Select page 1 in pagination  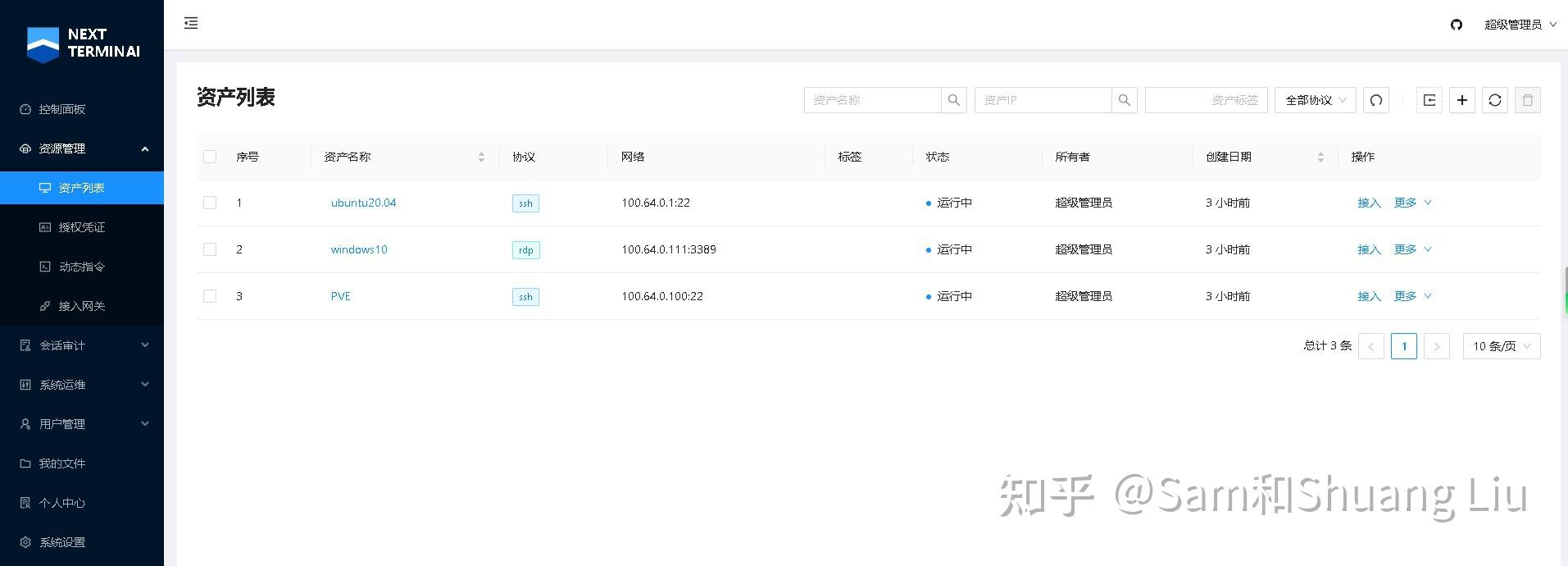(1404, 346)
